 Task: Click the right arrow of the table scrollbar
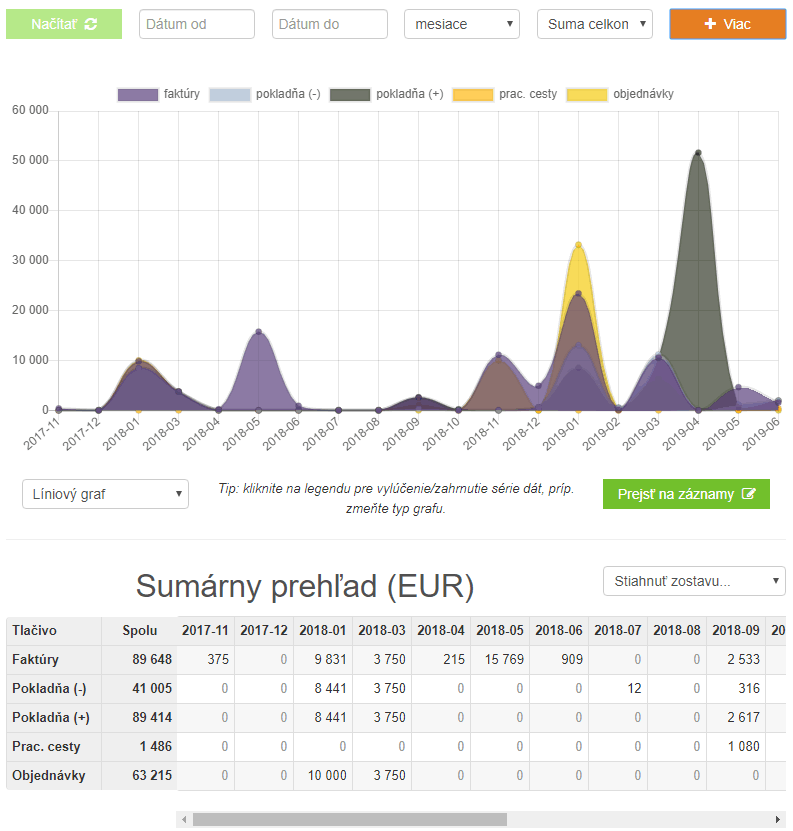tap(778, 819)
